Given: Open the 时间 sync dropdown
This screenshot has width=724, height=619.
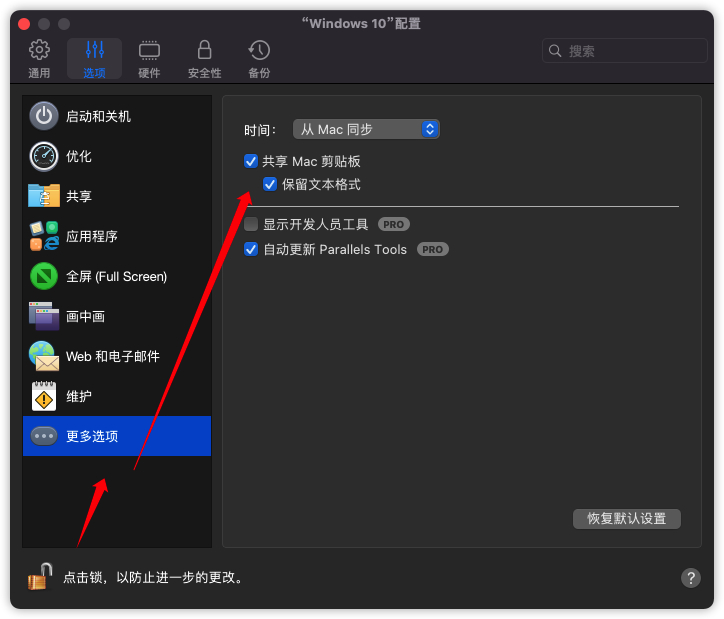Looking at the screenshot, I should (x=366, y=129).
